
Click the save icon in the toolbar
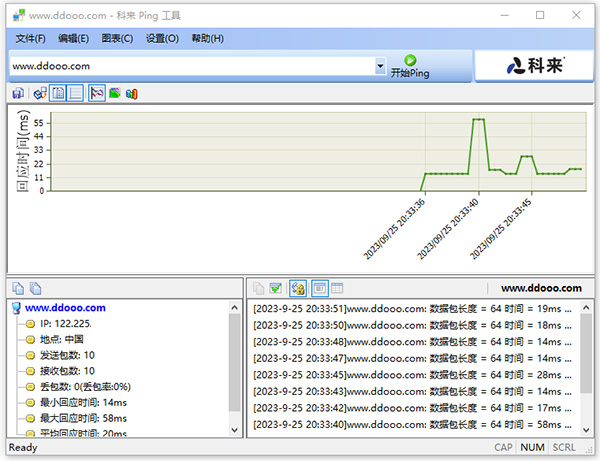[18, 93]
